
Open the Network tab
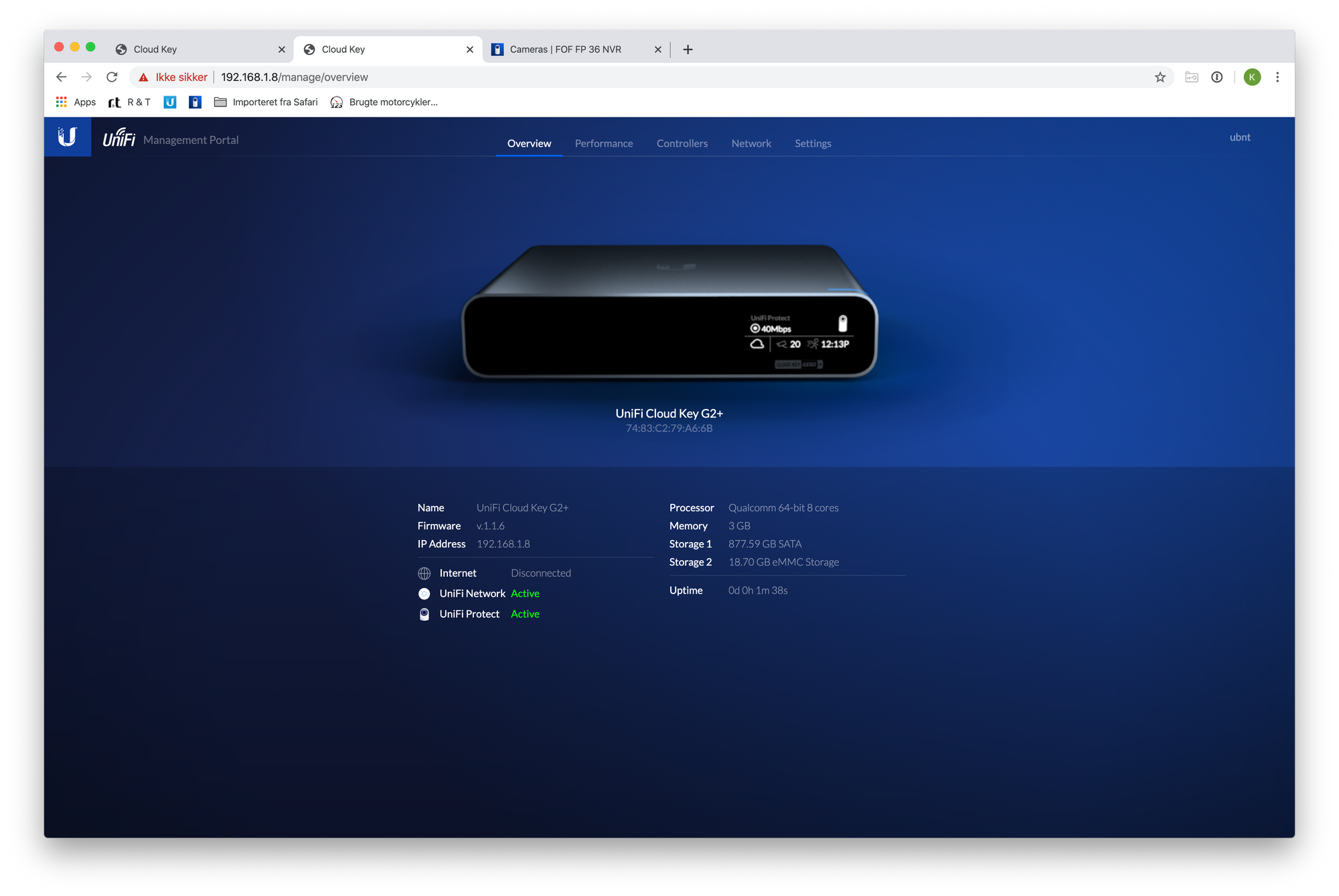click(751, 143)
